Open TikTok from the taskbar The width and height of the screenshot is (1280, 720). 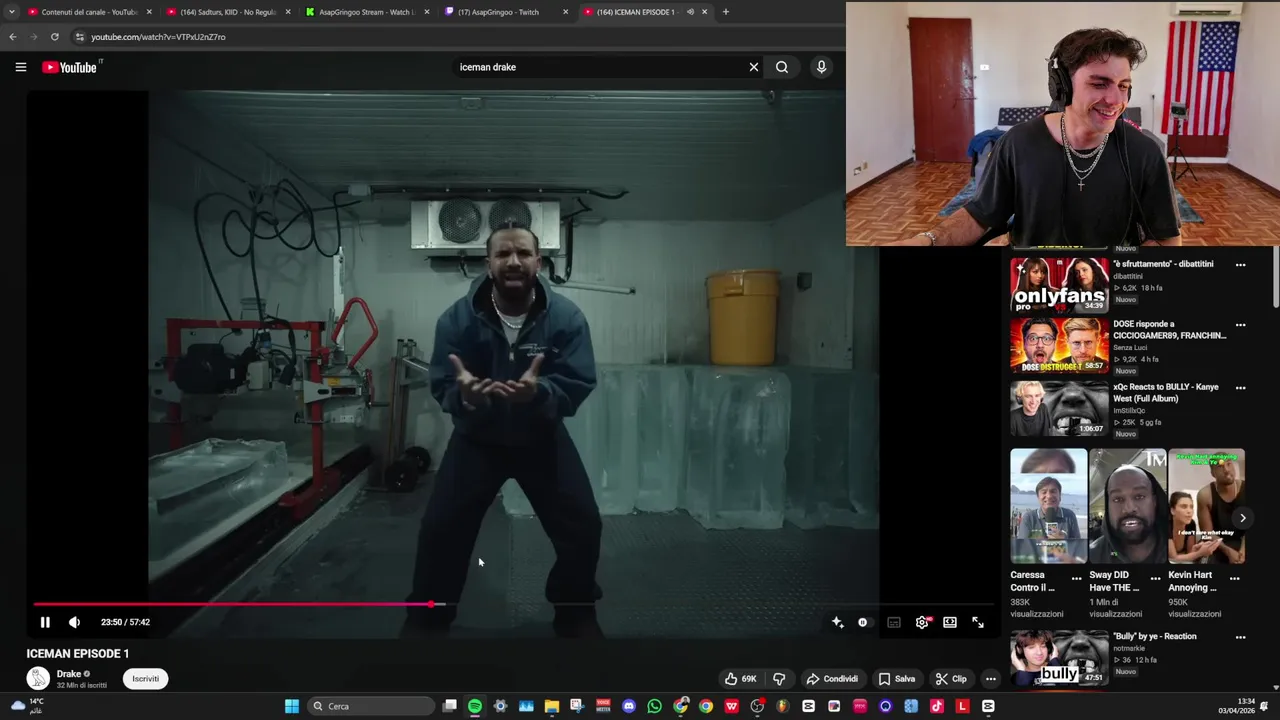click(937, 706)
